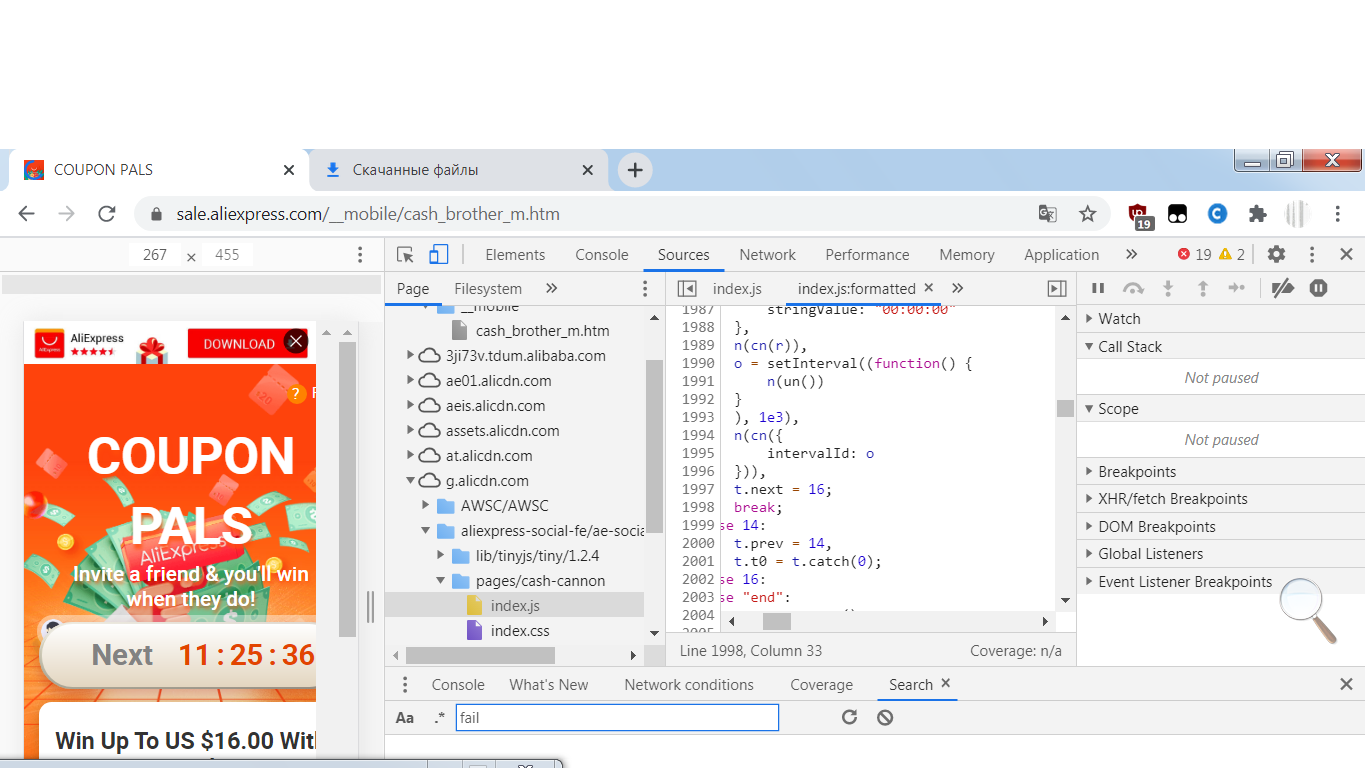Screen dimensions: 1366x768
Task: Click the search refresh icon
Action: click(x=849, y=717)
